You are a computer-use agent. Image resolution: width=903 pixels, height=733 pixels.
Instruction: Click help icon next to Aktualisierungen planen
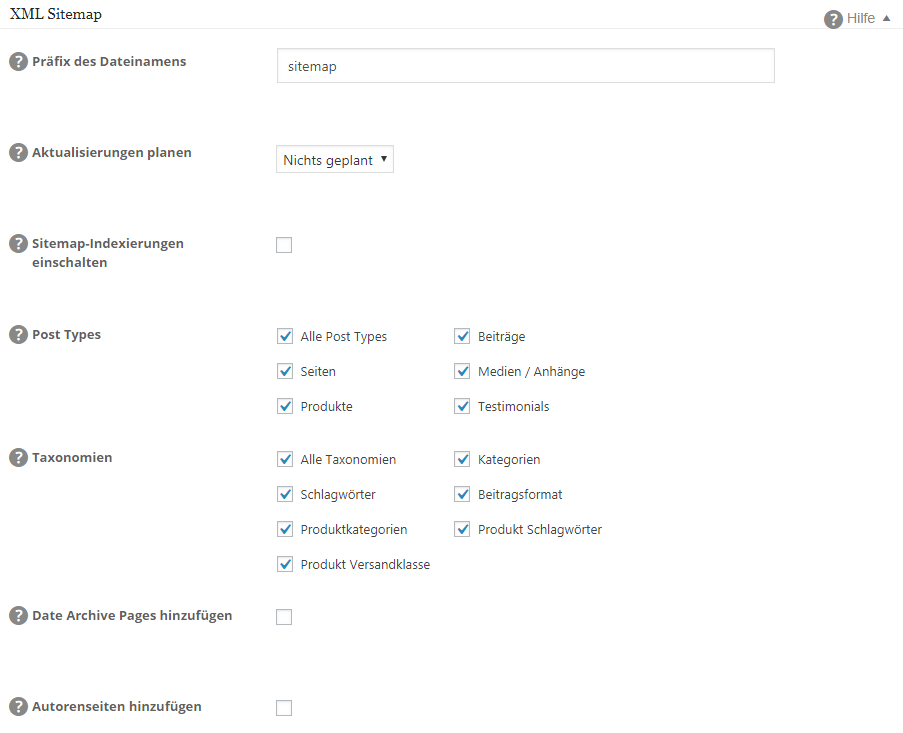[18, 153]
